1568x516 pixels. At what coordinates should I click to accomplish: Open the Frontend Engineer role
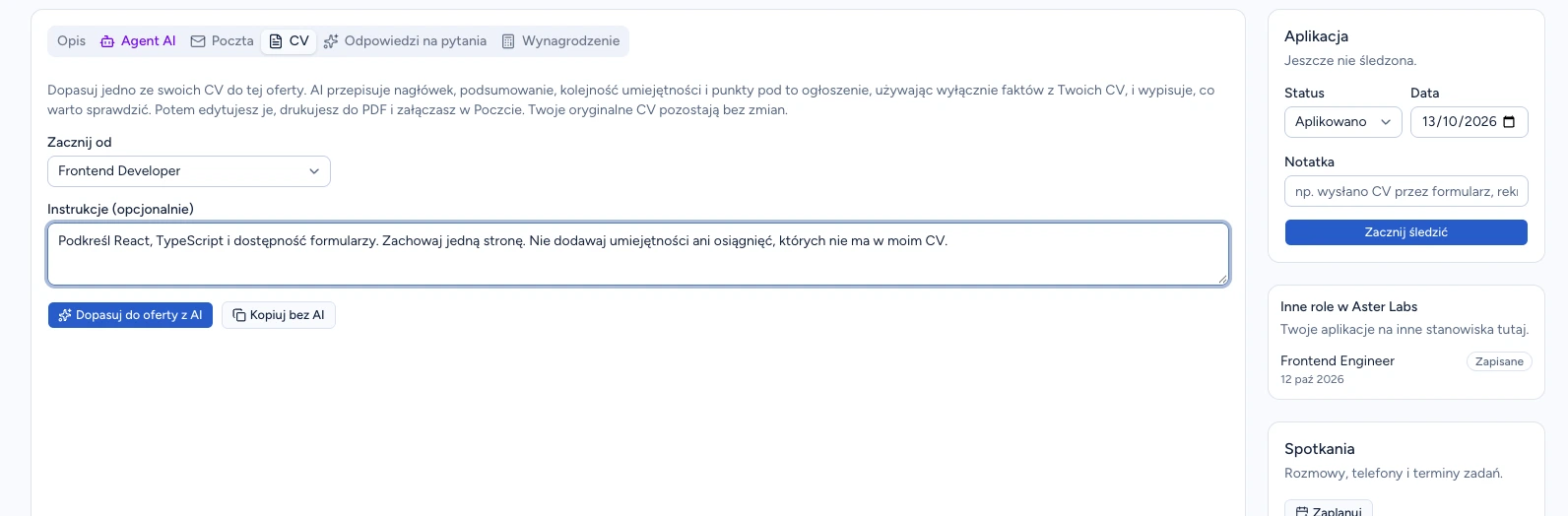coord(1338,361)
